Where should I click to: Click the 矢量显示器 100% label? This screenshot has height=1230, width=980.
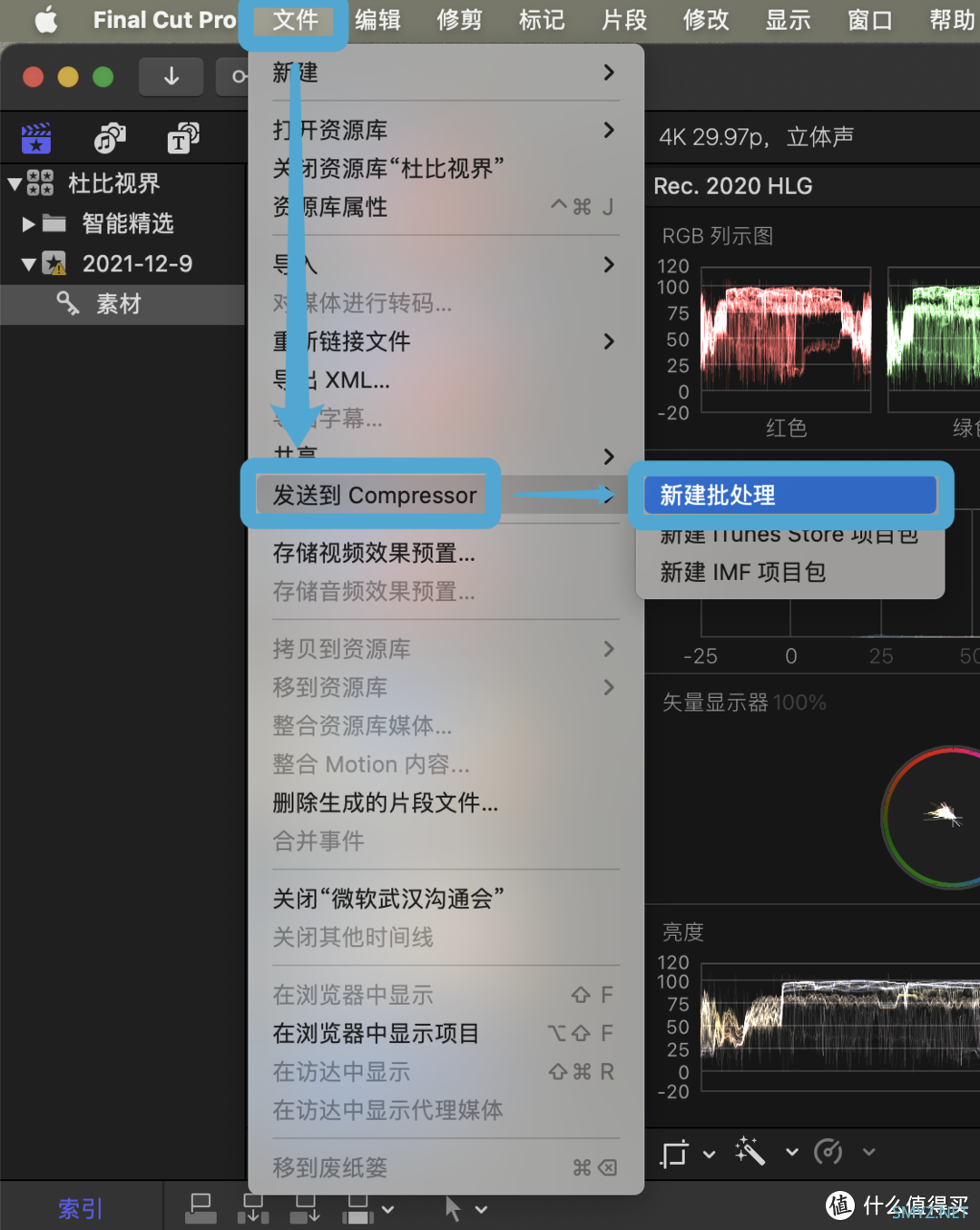click(x=744, y=703)
